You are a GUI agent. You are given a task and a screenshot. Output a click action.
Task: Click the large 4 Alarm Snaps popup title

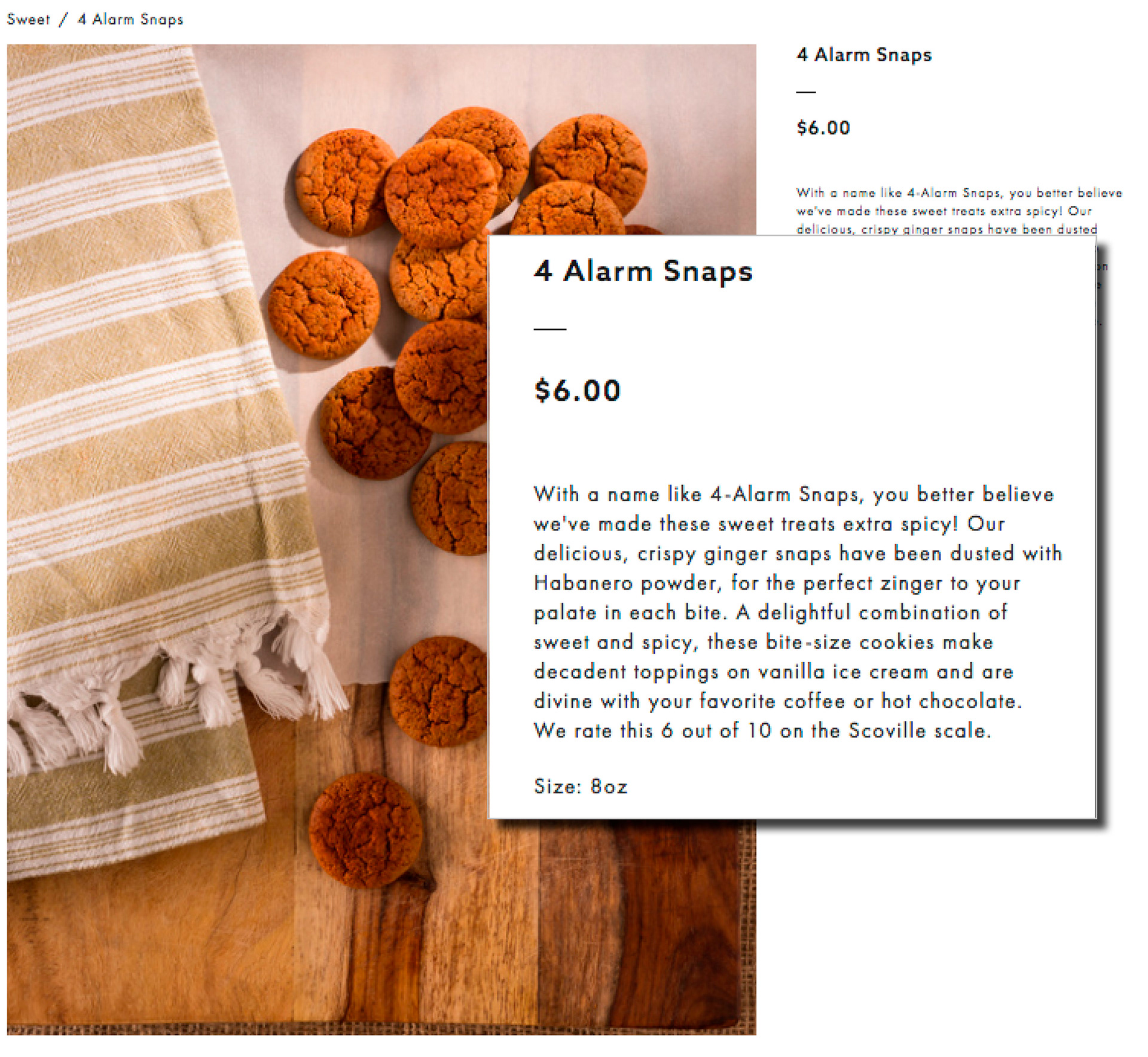tap(643, 271)
